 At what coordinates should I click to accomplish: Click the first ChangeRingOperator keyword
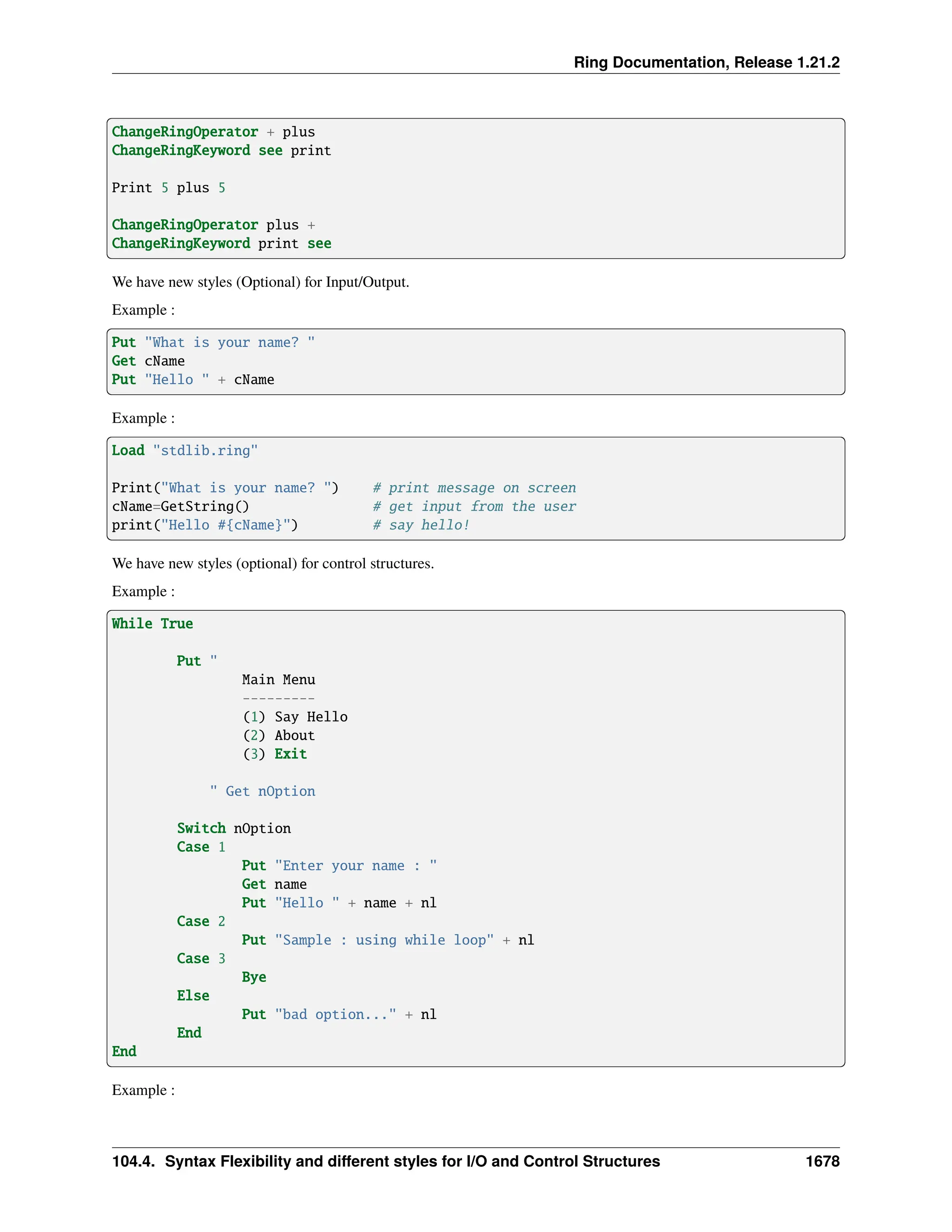(185, 132)
